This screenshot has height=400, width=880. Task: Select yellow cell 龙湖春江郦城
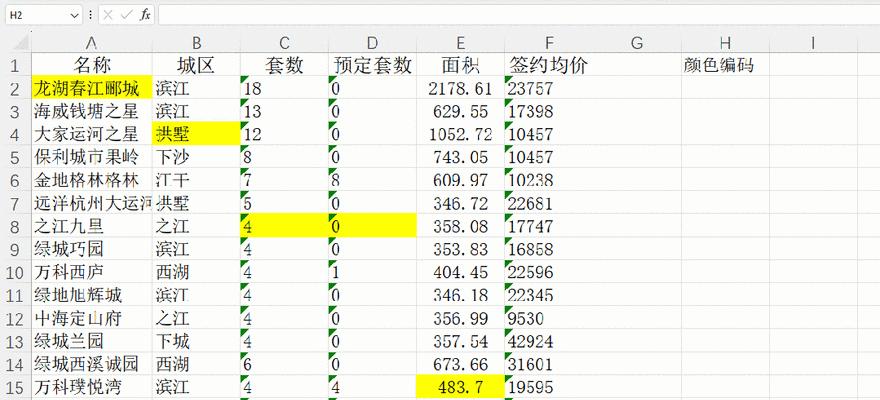point(91,88)
